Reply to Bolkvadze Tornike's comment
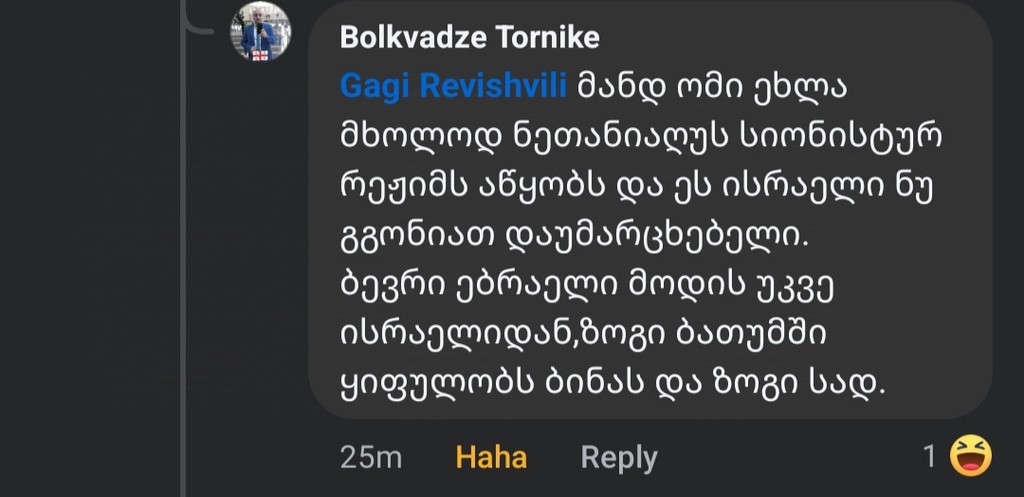 pos(619,458)
